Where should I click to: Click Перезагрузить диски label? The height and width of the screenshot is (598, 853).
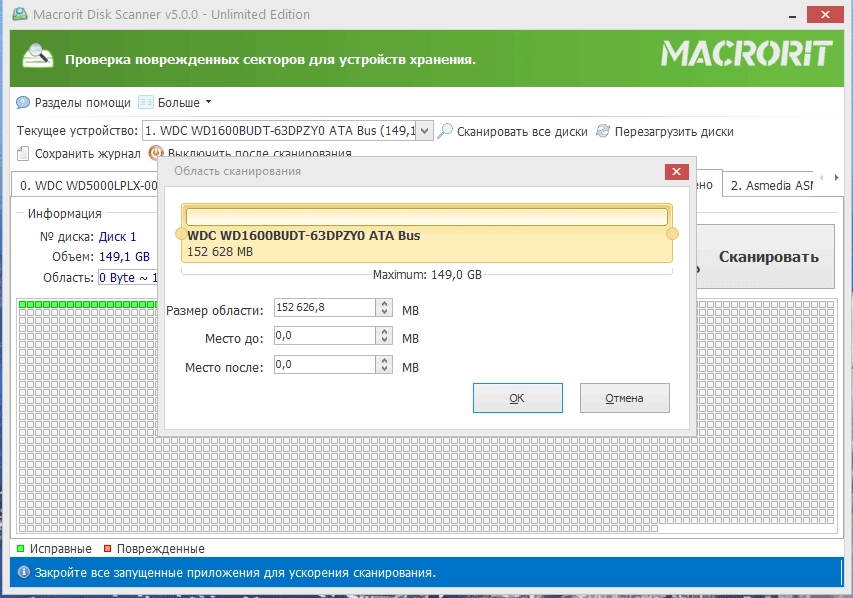click(674, 132)
